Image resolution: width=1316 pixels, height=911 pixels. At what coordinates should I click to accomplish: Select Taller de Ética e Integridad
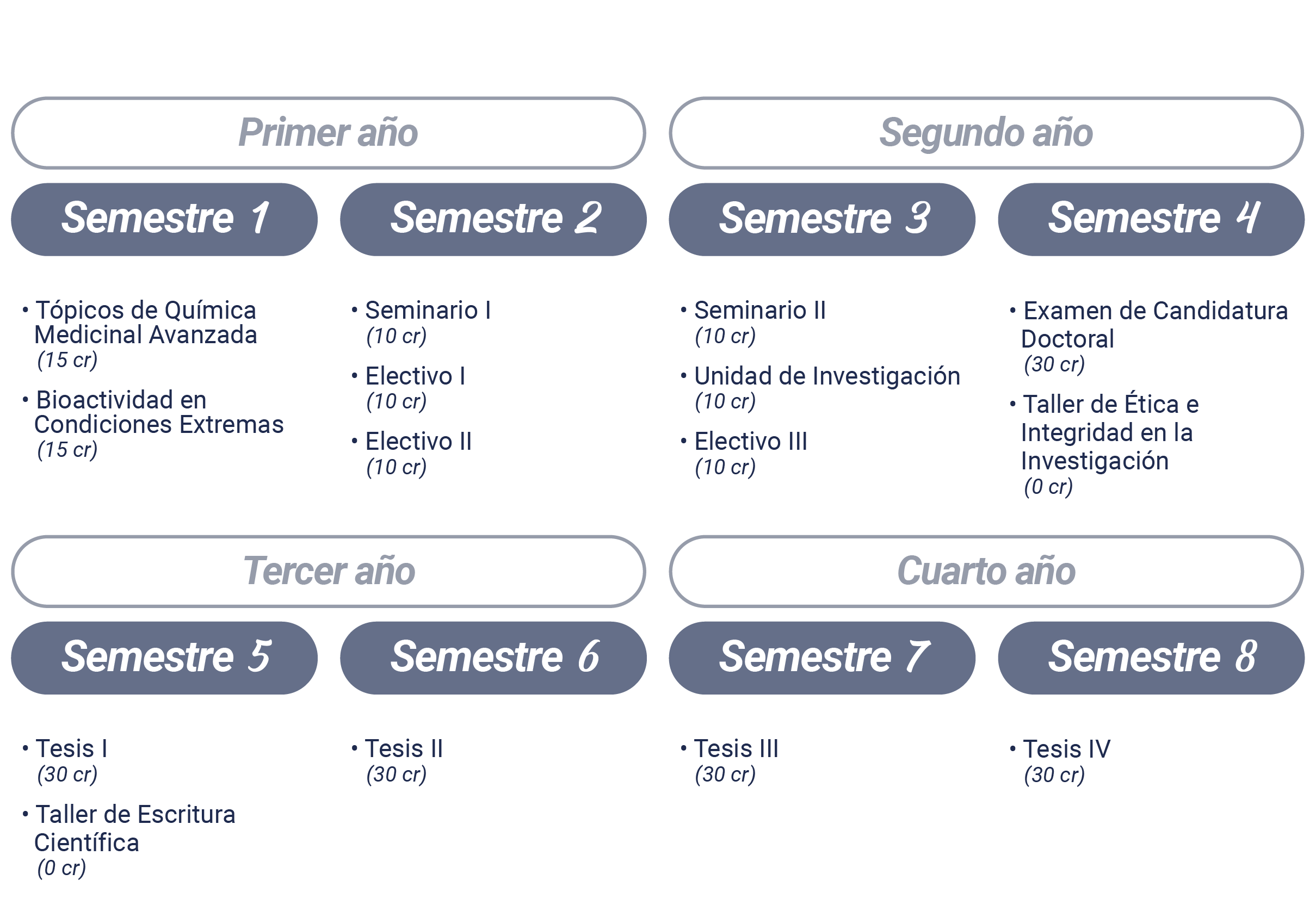coord(1110,433)
